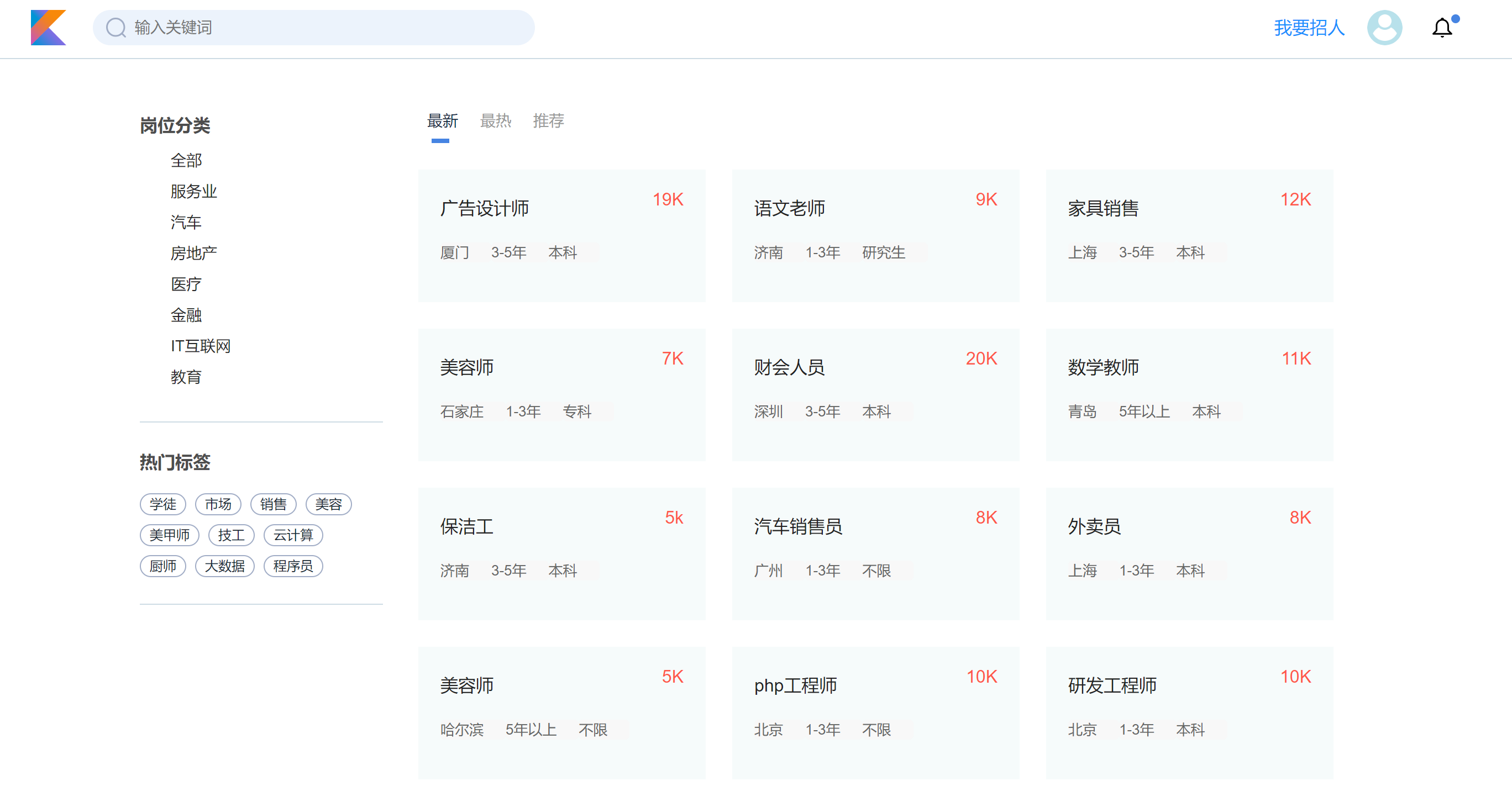The height and width of the screenshot is (797, 1512).
Task: Select the 云计算 hot tag
Action: coord(293,535)
